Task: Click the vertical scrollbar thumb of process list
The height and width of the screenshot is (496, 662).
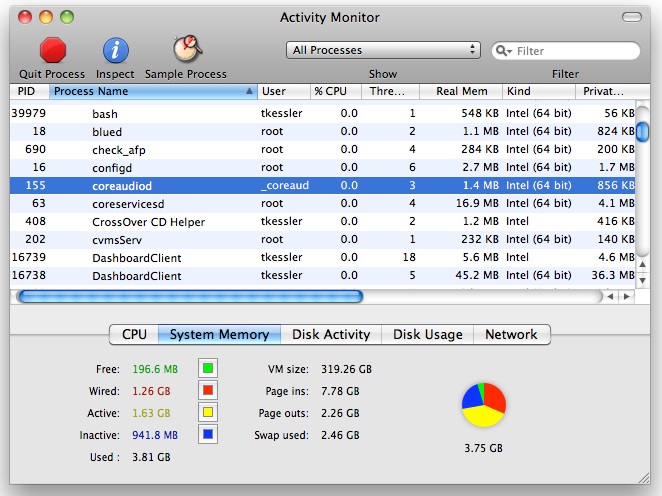Action: (x=642, y=132)
